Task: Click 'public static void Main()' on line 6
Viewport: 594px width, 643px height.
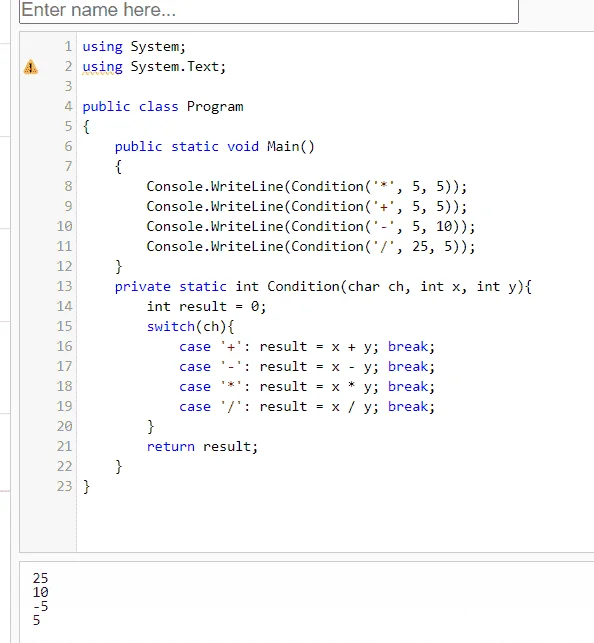Action: coord(214,146)
